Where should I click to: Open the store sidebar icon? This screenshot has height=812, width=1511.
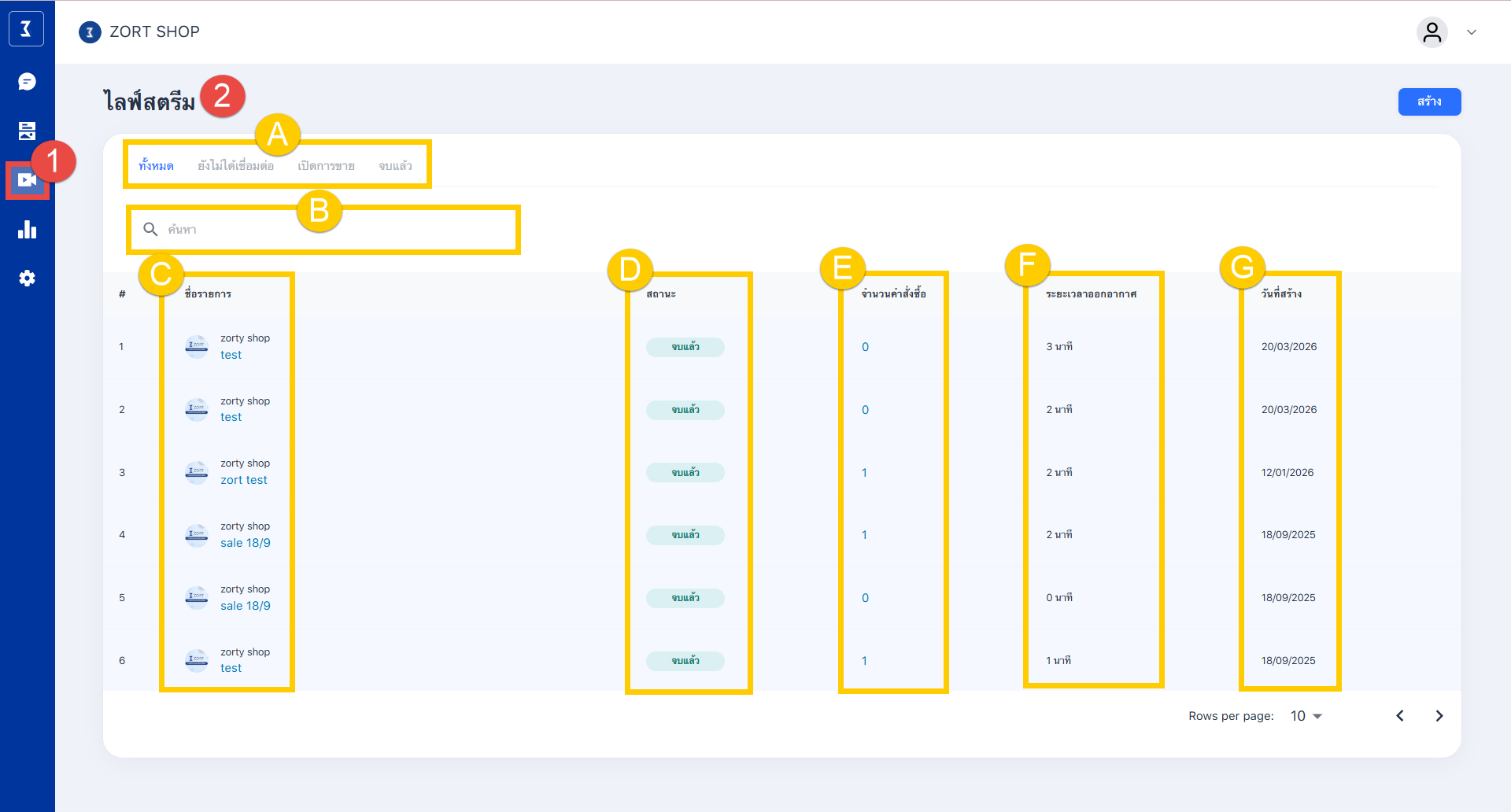coord(27,131)
